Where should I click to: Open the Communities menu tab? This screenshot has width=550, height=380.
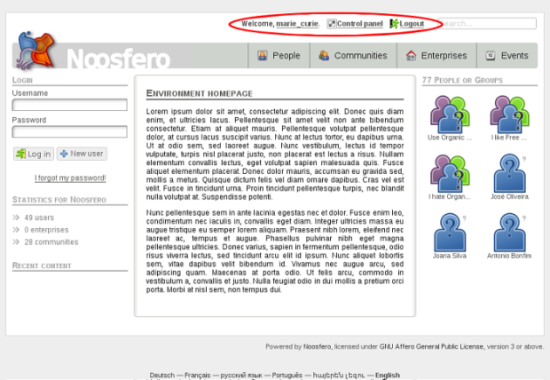pos(353,55)
